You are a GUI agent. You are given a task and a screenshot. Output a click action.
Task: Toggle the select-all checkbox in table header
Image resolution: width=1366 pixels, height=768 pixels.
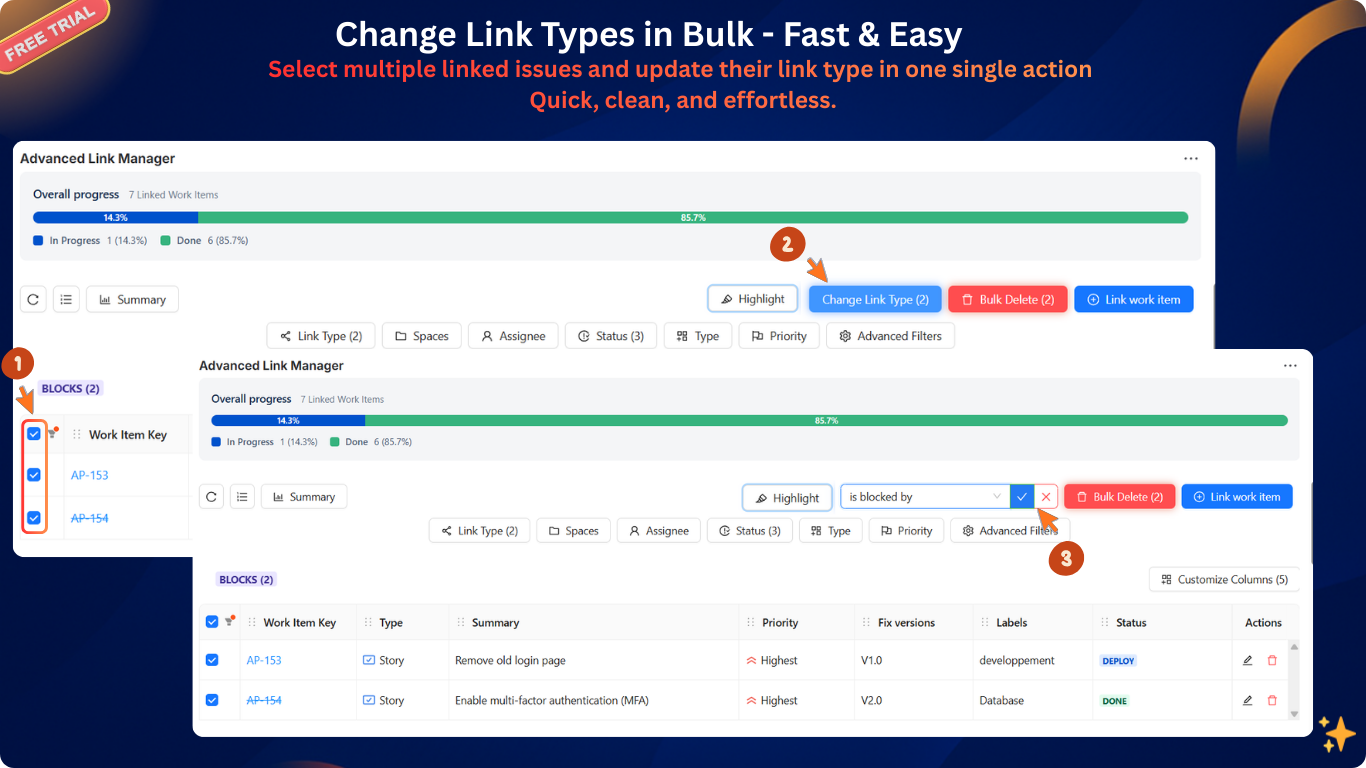click(x=211, y=621)
